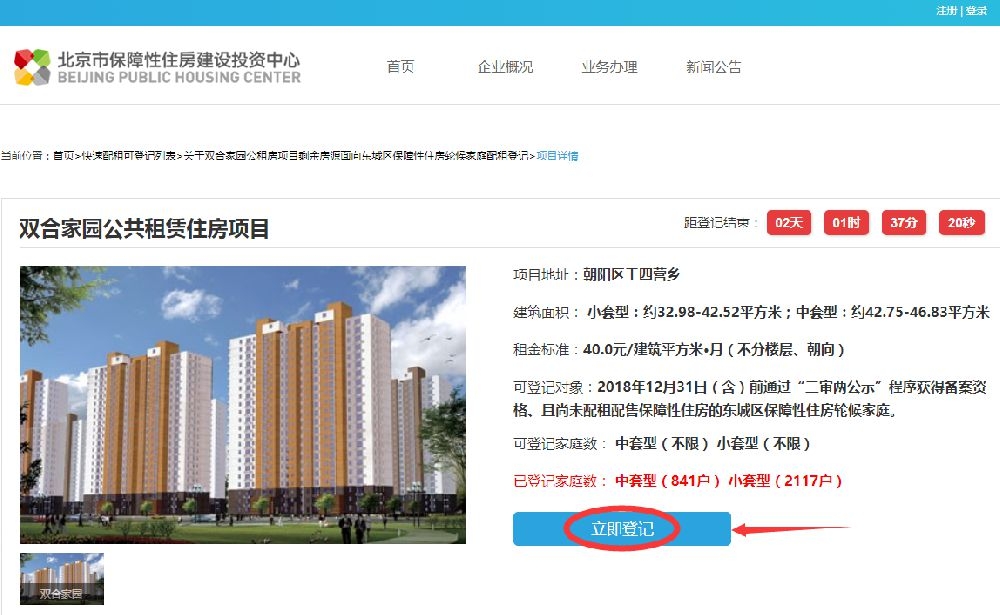Click the 双合家园公共租赁住房项目 title heading
The width and height of the screenshot is (1000, 615).
pyautogui.click(x=144, y=228)
